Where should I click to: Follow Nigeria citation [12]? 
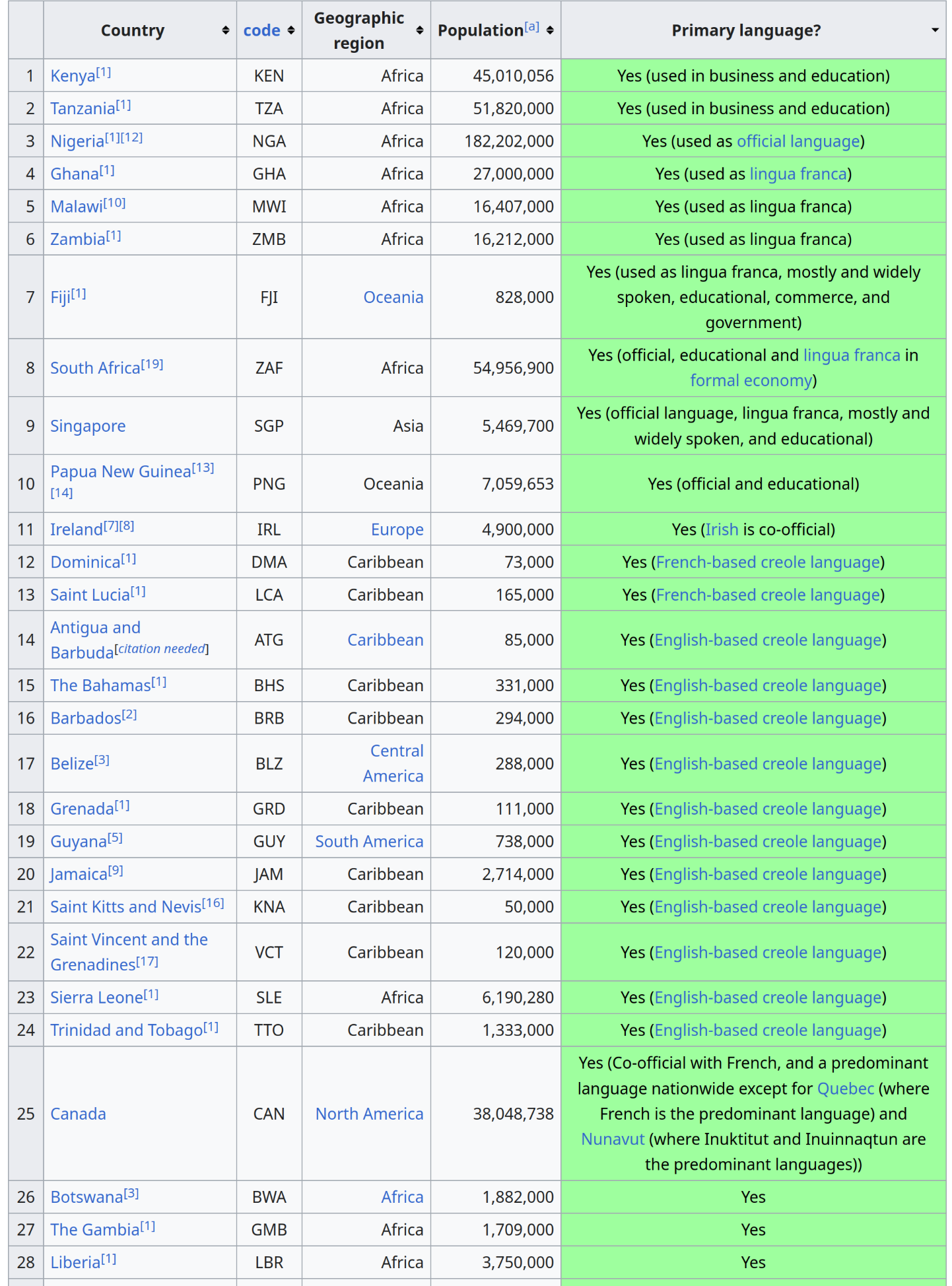pyautogui.click(x=132, y=137)
